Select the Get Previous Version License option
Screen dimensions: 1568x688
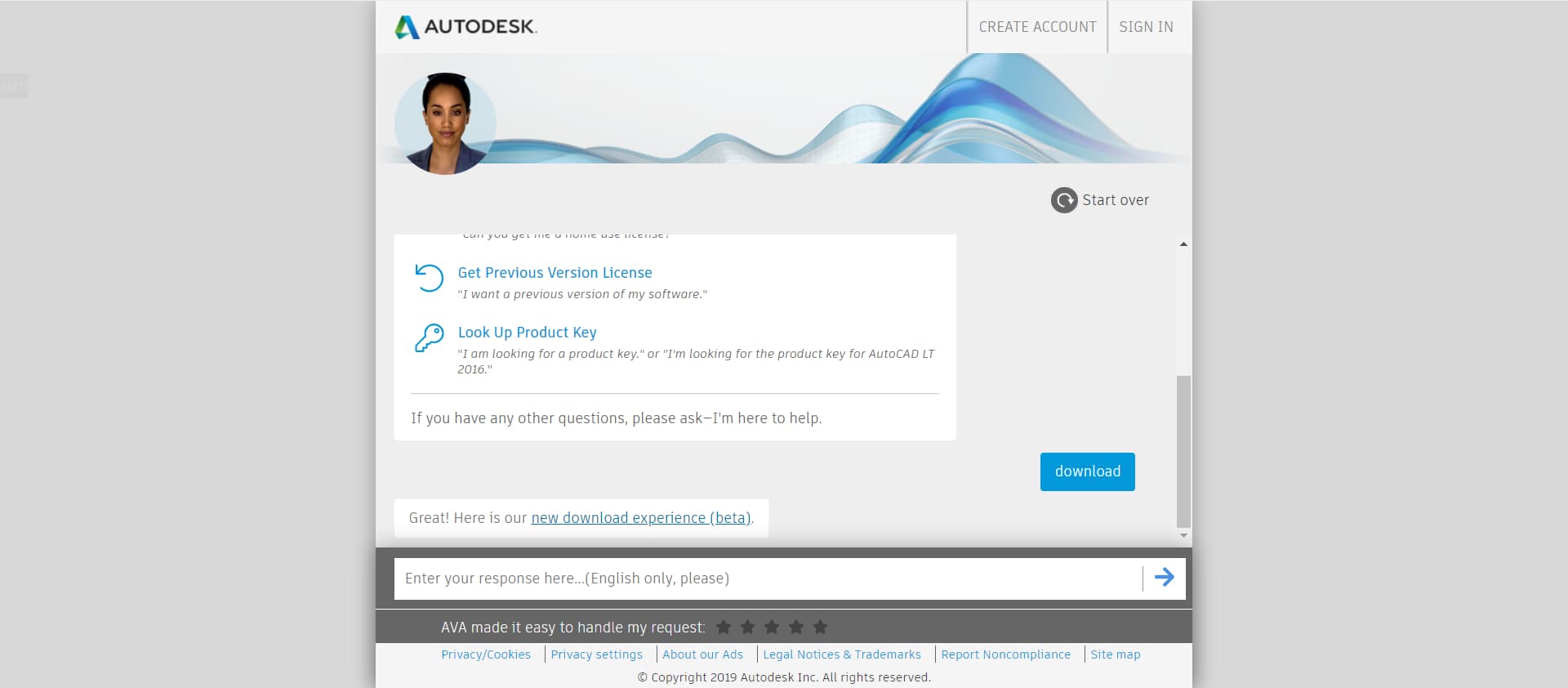555,273
